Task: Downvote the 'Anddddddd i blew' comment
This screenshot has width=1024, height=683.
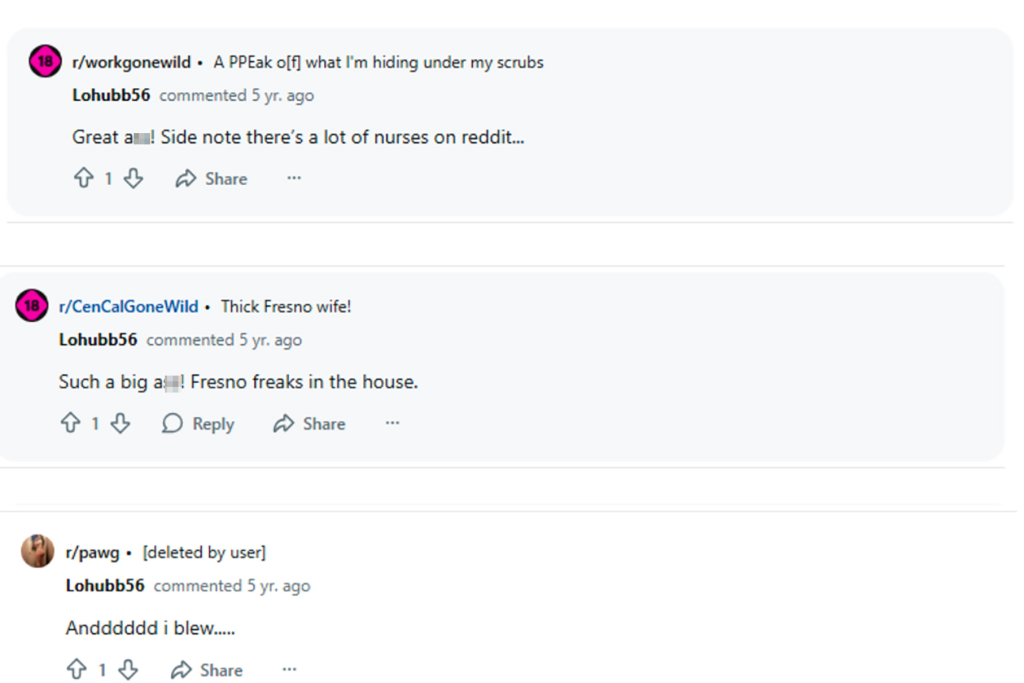Action: 127,670
